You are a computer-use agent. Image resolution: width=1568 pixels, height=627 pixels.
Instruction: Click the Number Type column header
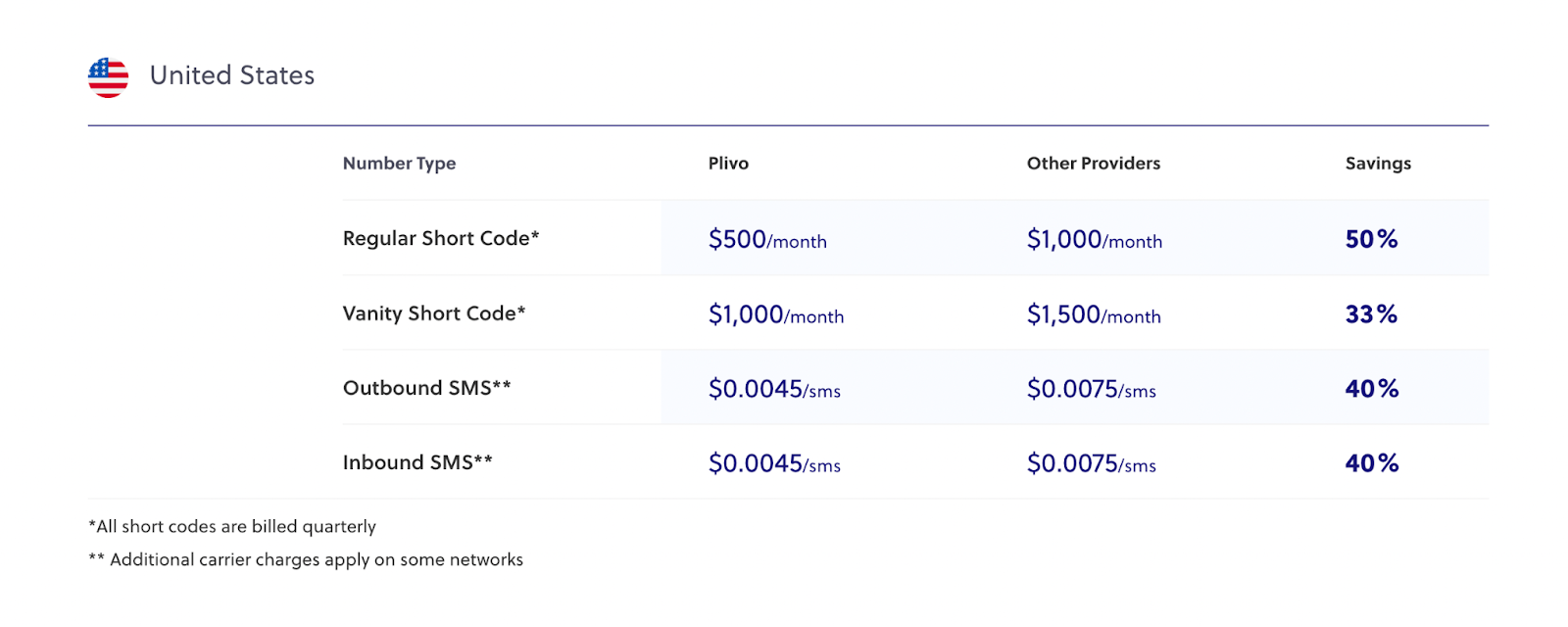tap(399, 164)
